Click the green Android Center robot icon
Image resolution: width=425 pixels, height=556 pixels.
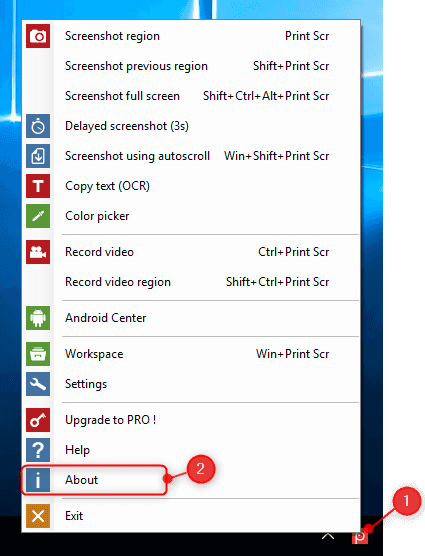(38, 318)
